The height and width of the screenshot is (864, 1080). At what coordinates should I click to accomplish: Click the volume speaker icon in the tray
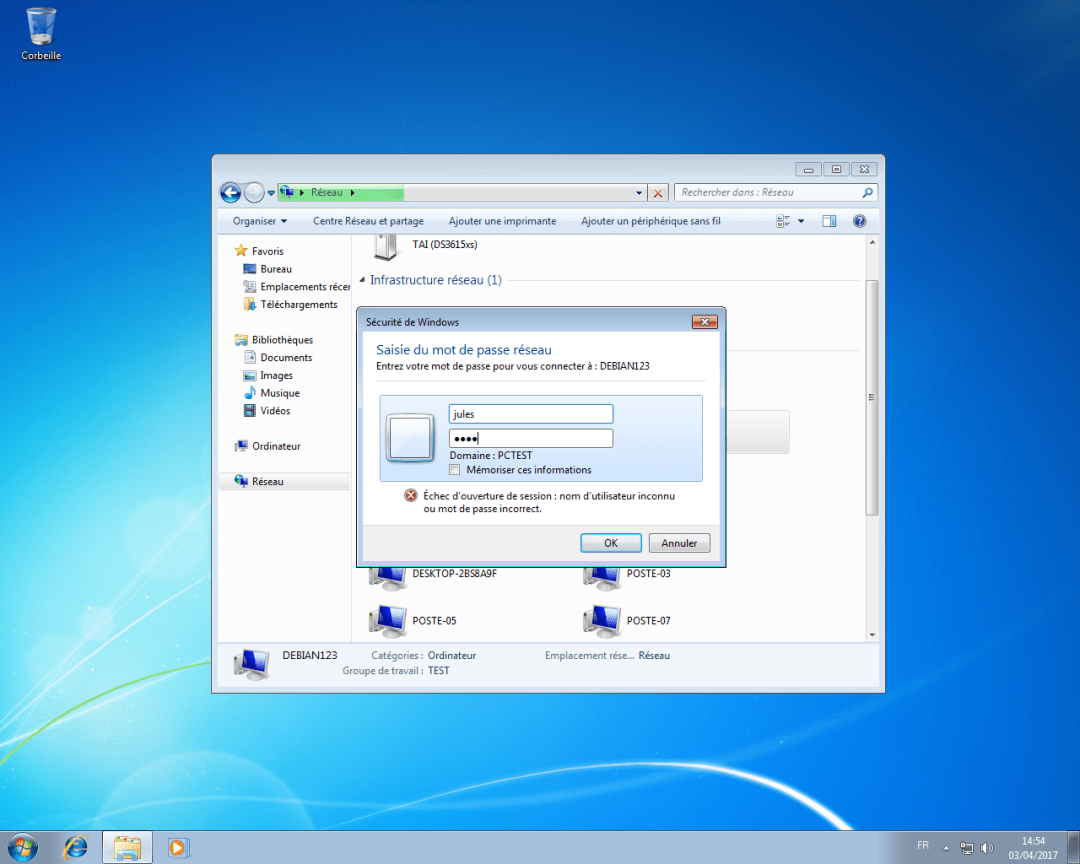click(986, 847)
